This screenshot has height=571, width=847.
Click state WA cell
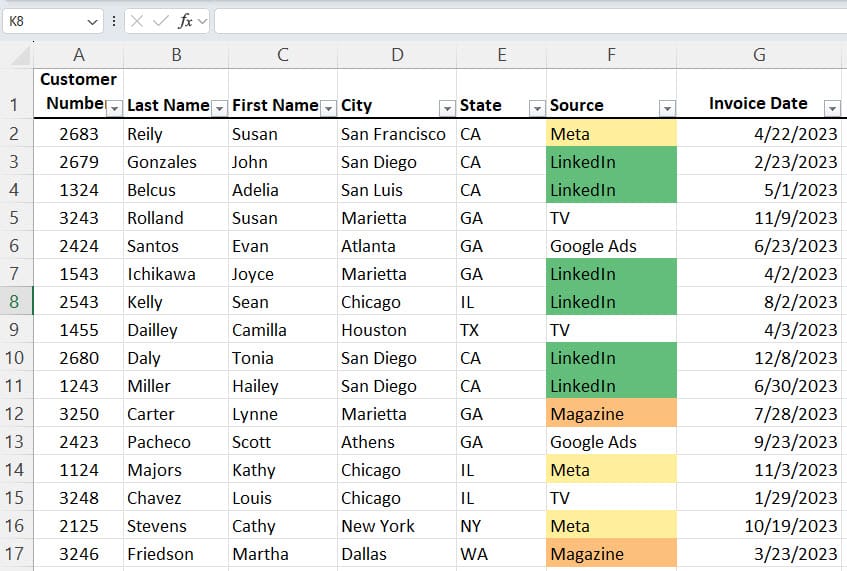coord(502,554)
